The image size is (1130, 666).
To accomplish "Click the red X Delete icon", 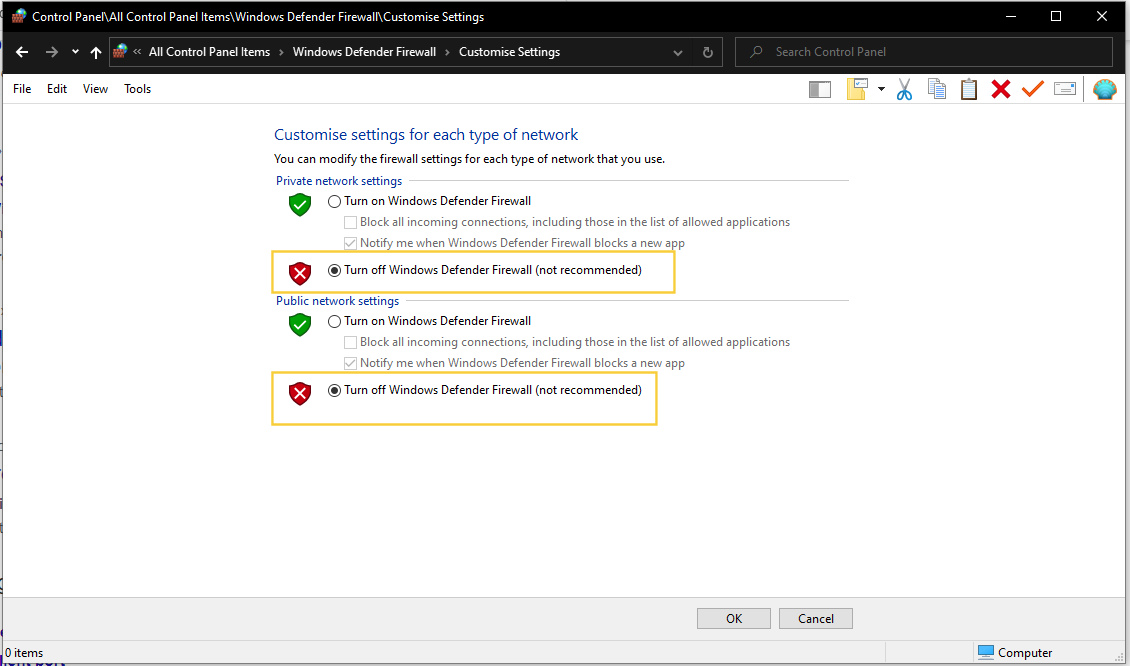I will click(x=1000, y=90).
